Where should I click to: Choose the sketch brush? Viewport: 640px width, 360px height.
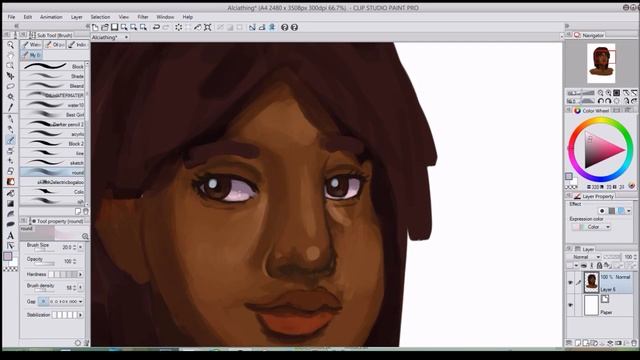point(53,163)
